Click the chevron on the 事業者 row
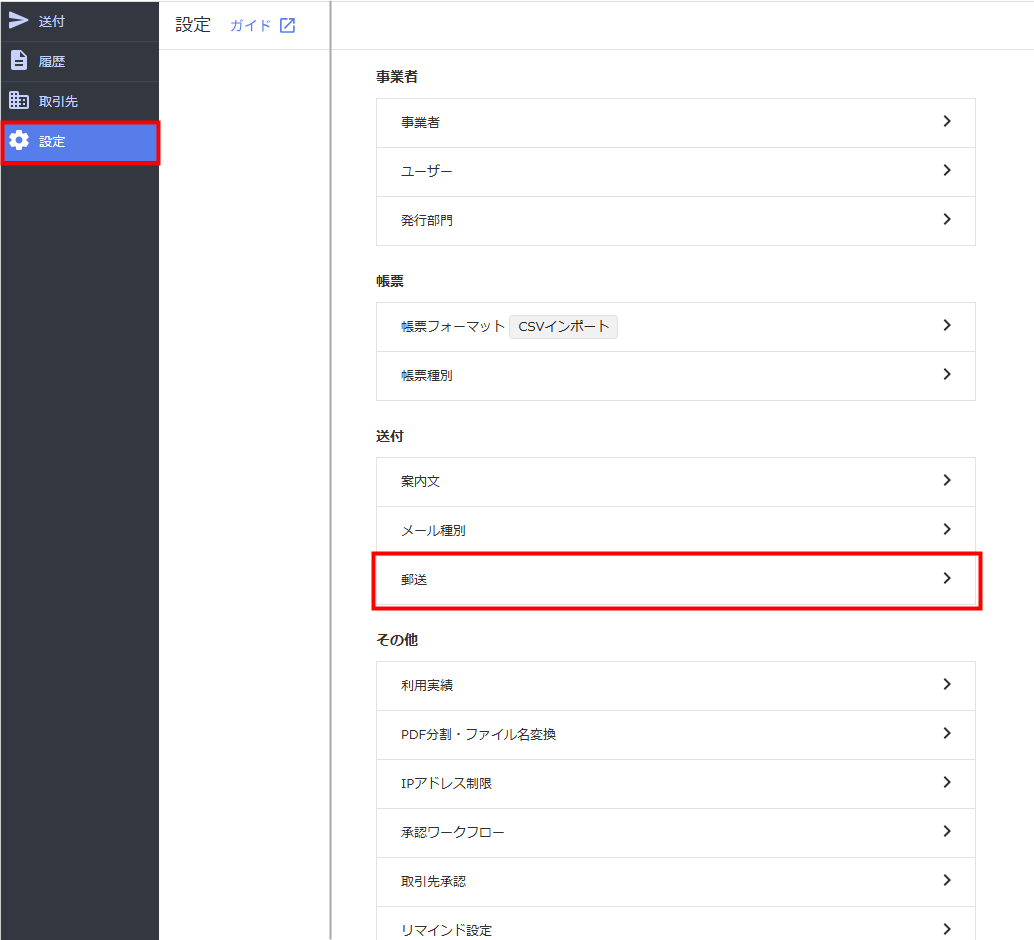The width and height of the screenshot is (1034, 940). pyautogui.click(x=947, y=121)
